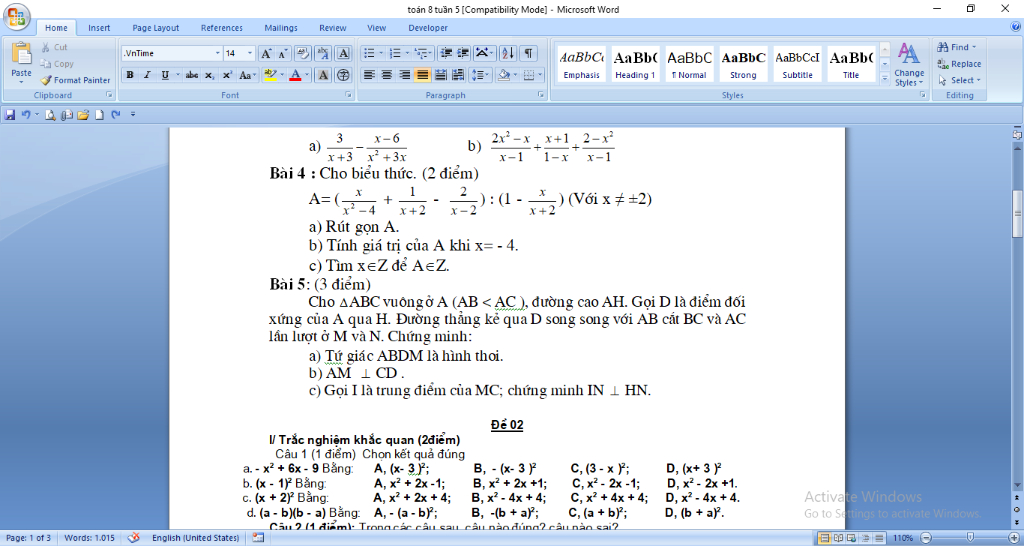Screen dimensions: 1024x546
Task: Expand the highlight color dropdown arrow
Action: point(282,75)
